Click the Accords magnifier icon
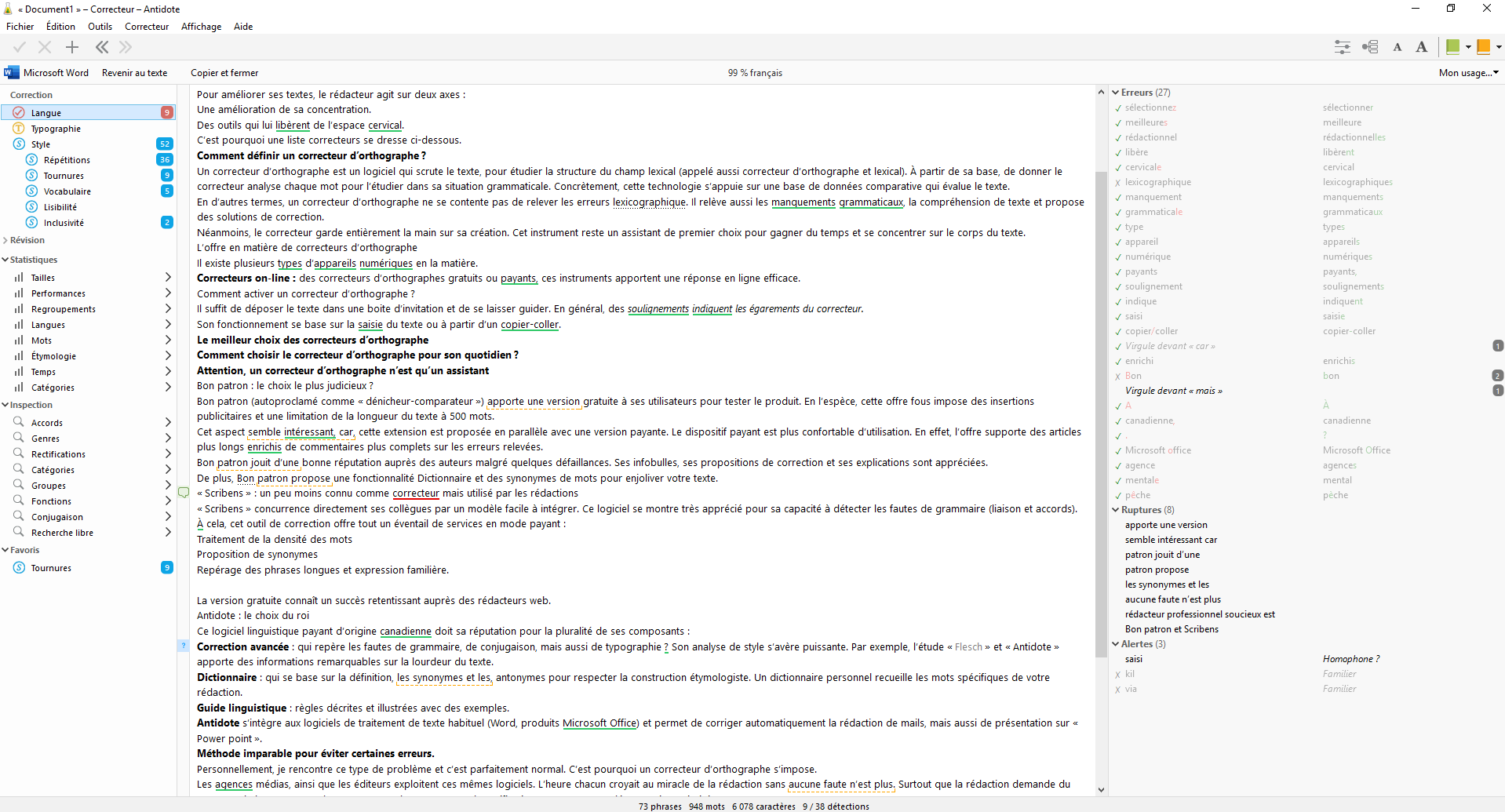The image size is (1505, 812). 19,422
